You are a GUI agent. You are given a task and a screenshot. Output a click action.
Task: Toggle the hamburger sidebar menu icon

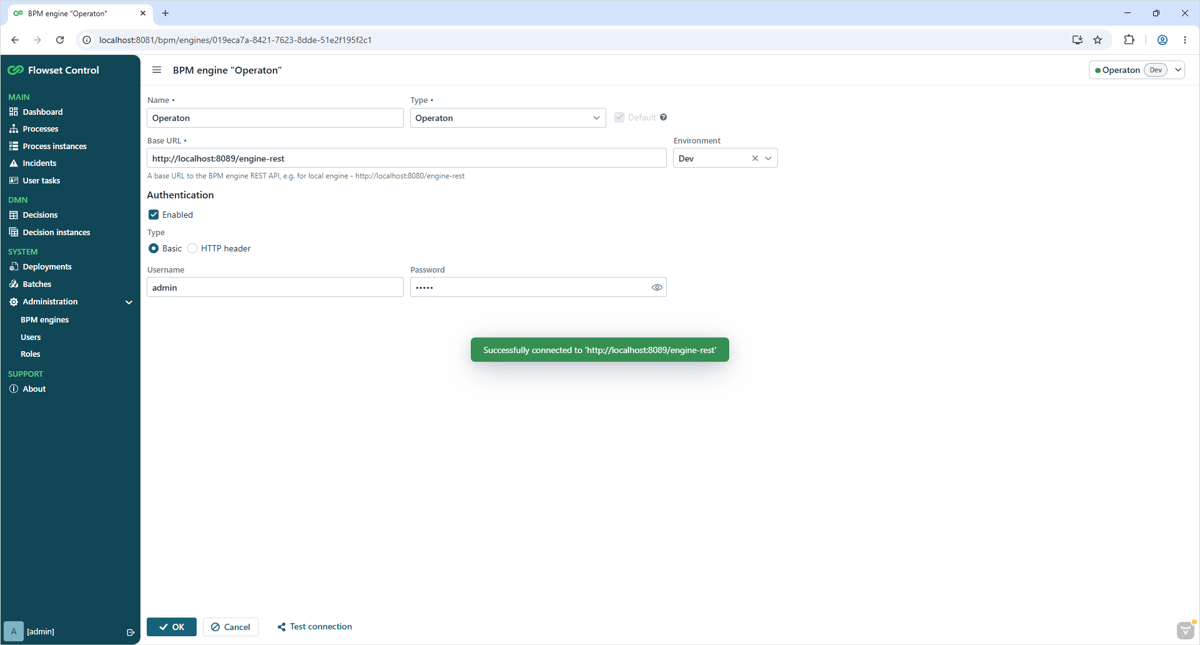(157, 70)
